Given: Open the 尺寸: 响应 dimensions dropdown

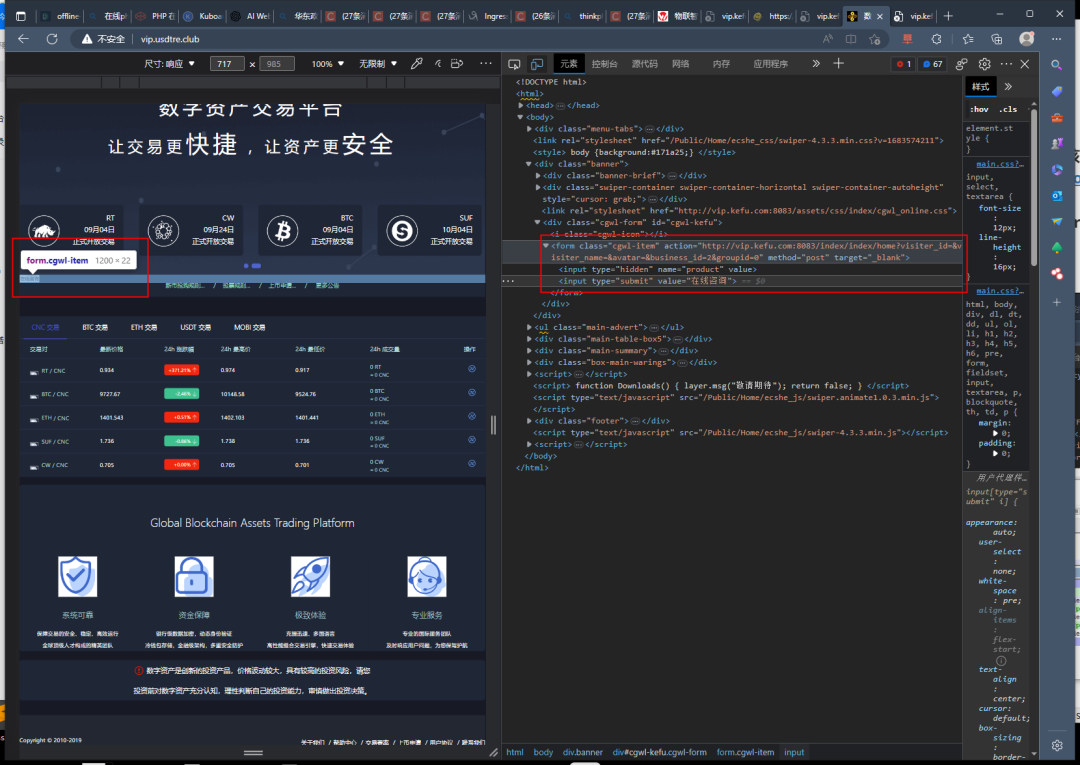Looking at the screenshot, I should [169, 64].
